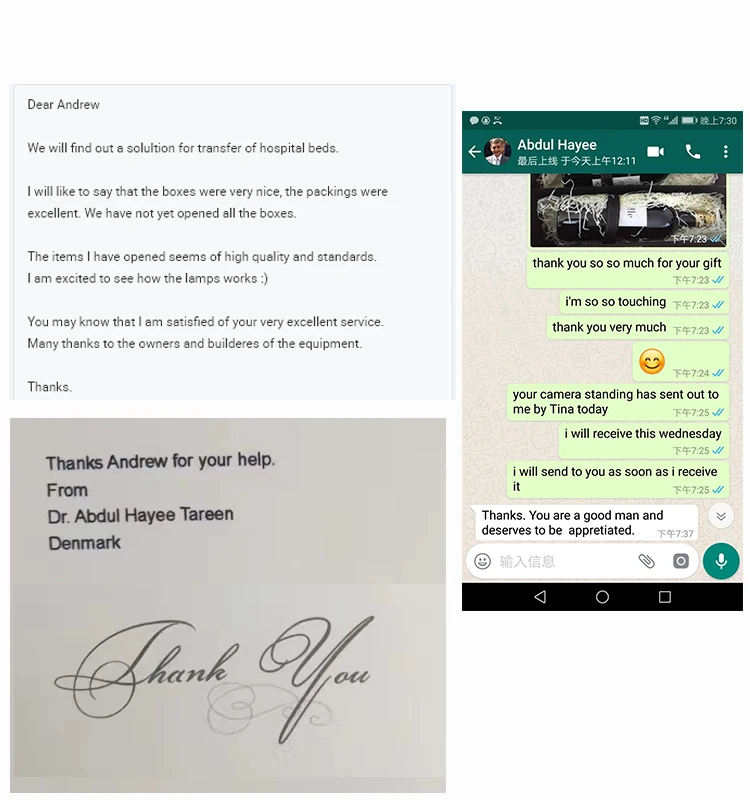
Task: Tap Android home circle button
Action: [603, 597]
